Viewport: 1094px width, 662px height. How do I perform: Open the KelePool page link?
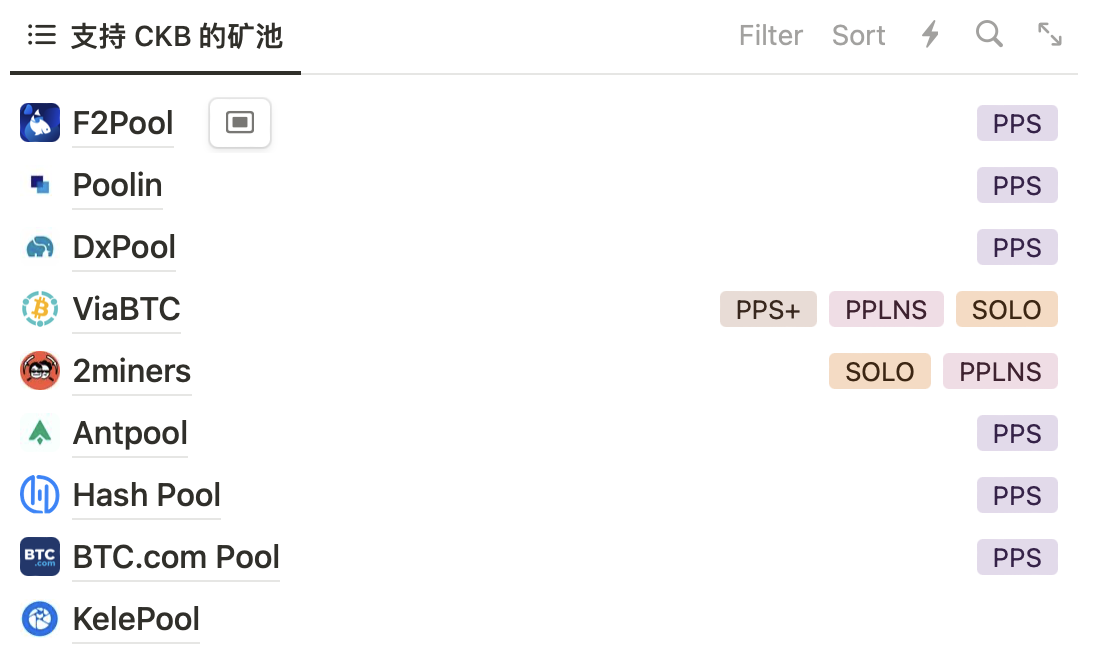(136, 619)
